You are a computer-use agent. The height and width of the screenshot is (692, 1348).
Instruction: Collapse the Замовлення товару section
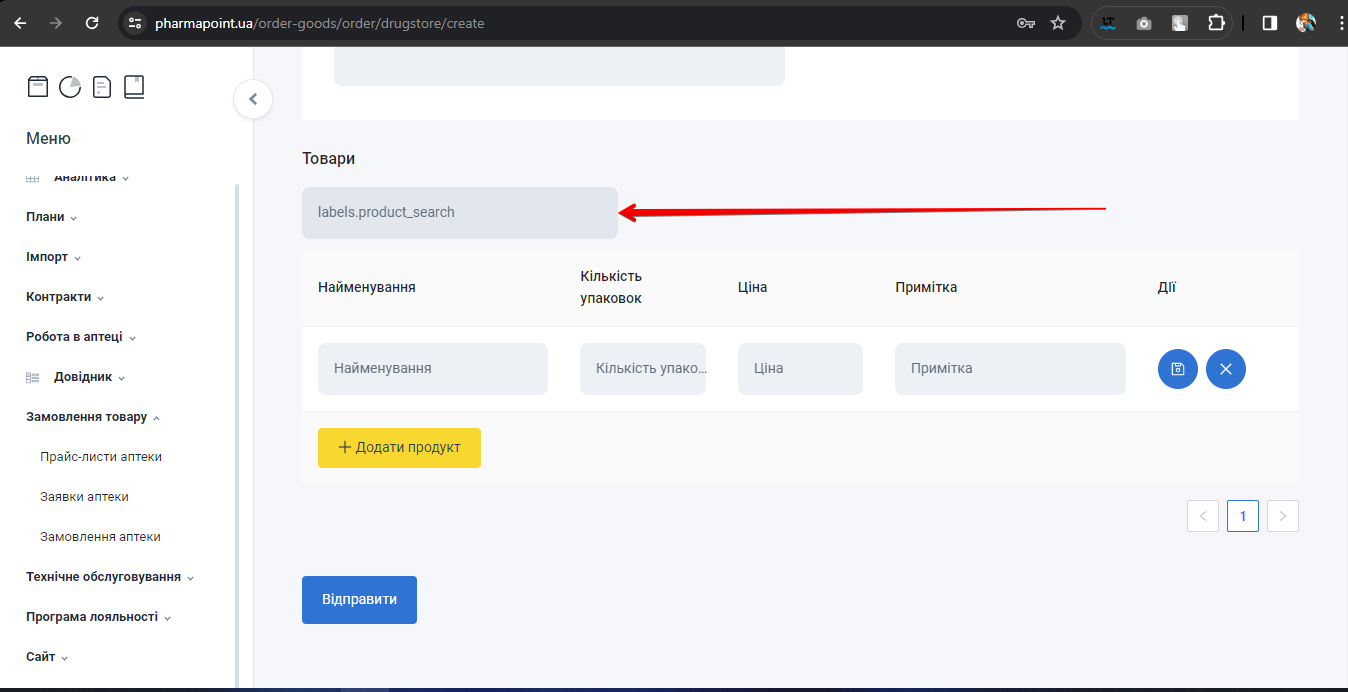[92, 417]
